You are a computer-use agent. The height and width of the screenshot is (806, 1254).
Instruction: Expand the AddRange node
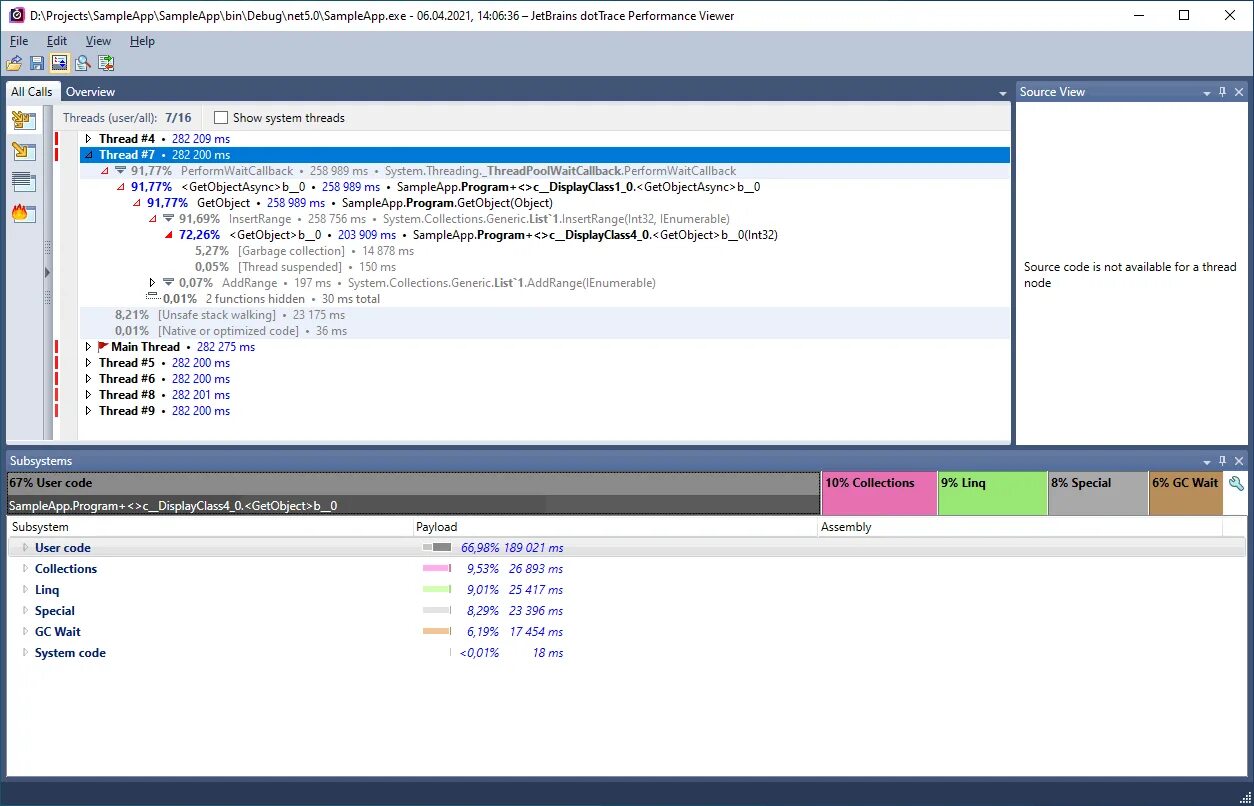152,283
